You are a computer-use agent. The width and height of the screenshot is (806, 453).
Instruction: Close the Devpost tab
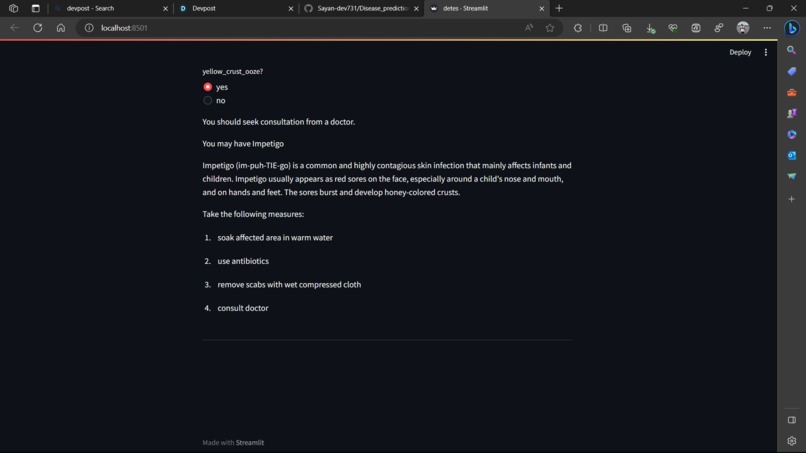coord(291,9)
